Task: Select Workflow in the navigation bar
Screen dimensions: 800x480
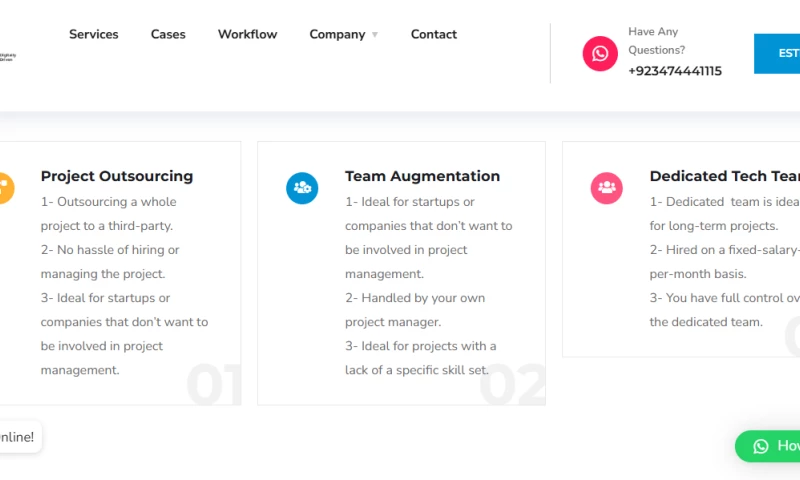Action: (247, 34)
